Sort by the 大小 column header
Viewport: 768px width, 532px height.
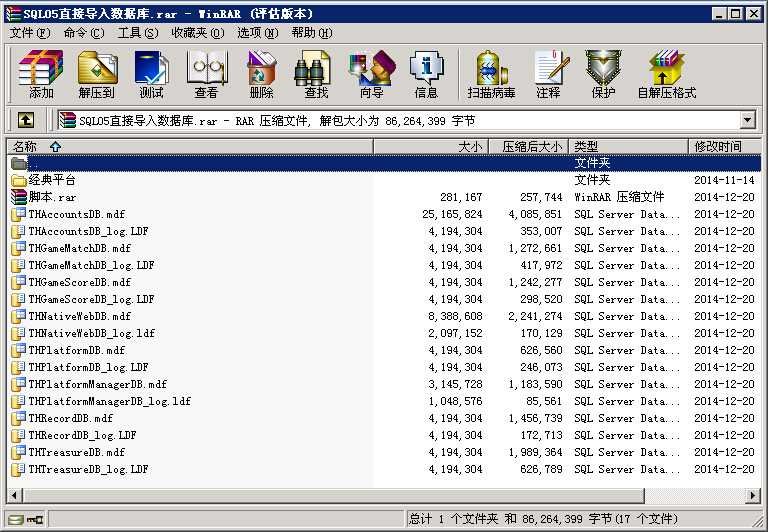tap(431, 146)
